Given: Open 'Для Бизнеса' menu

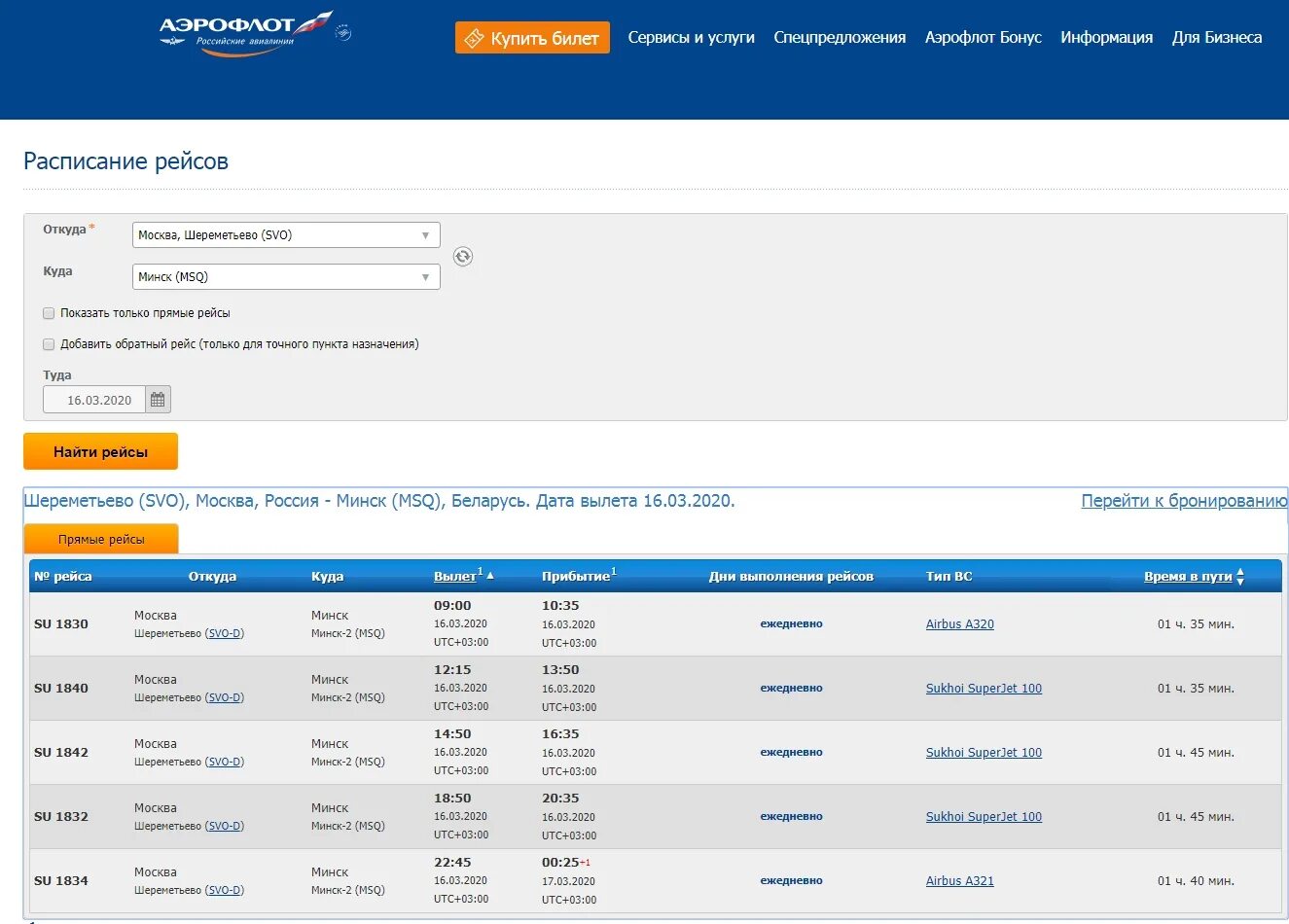Looking at the screenshot, I should click(1217, 38).
